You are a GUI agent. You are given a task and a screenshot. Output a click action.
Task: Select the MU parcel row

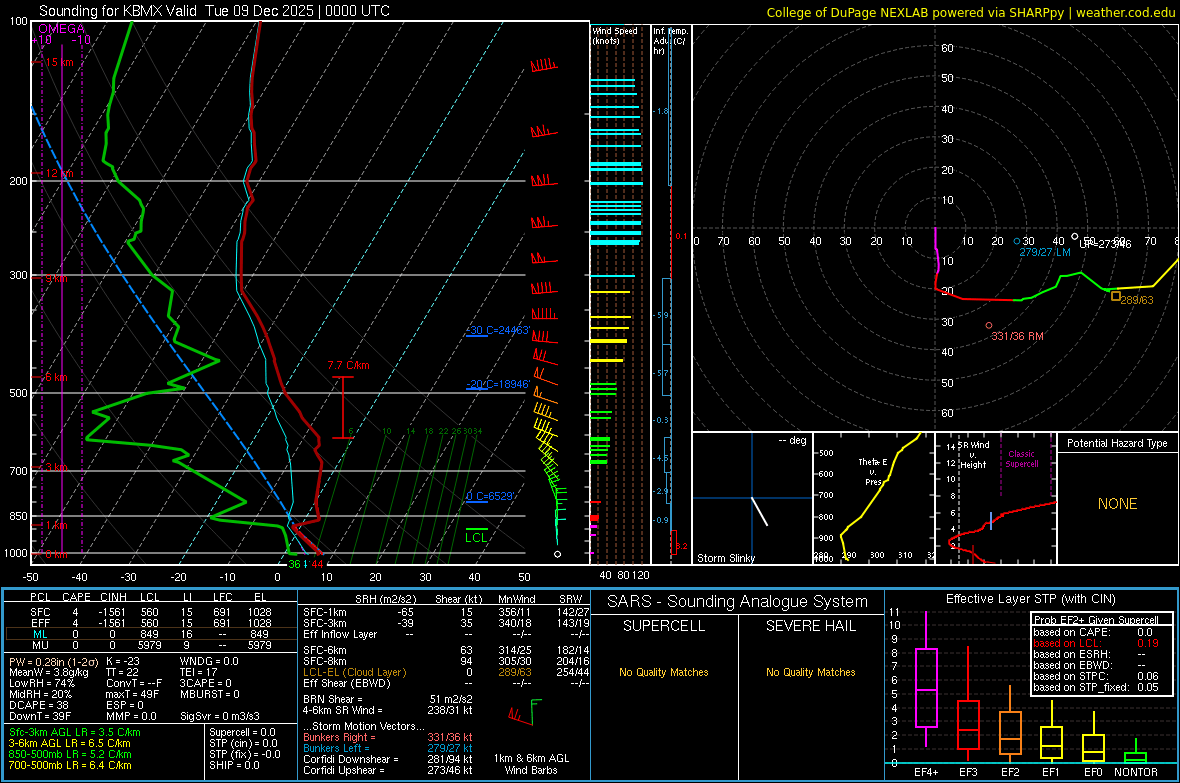[150, 645]
